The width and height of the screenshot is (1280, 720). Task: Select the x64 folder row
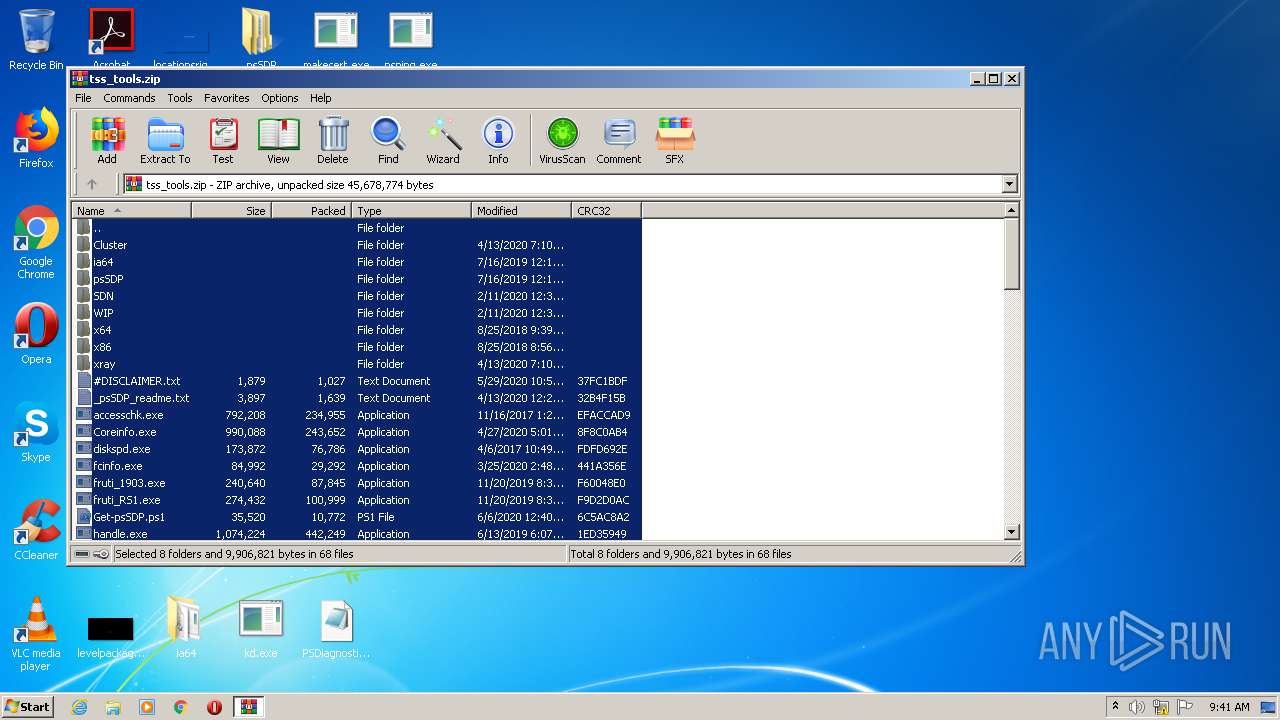(357, 330)
